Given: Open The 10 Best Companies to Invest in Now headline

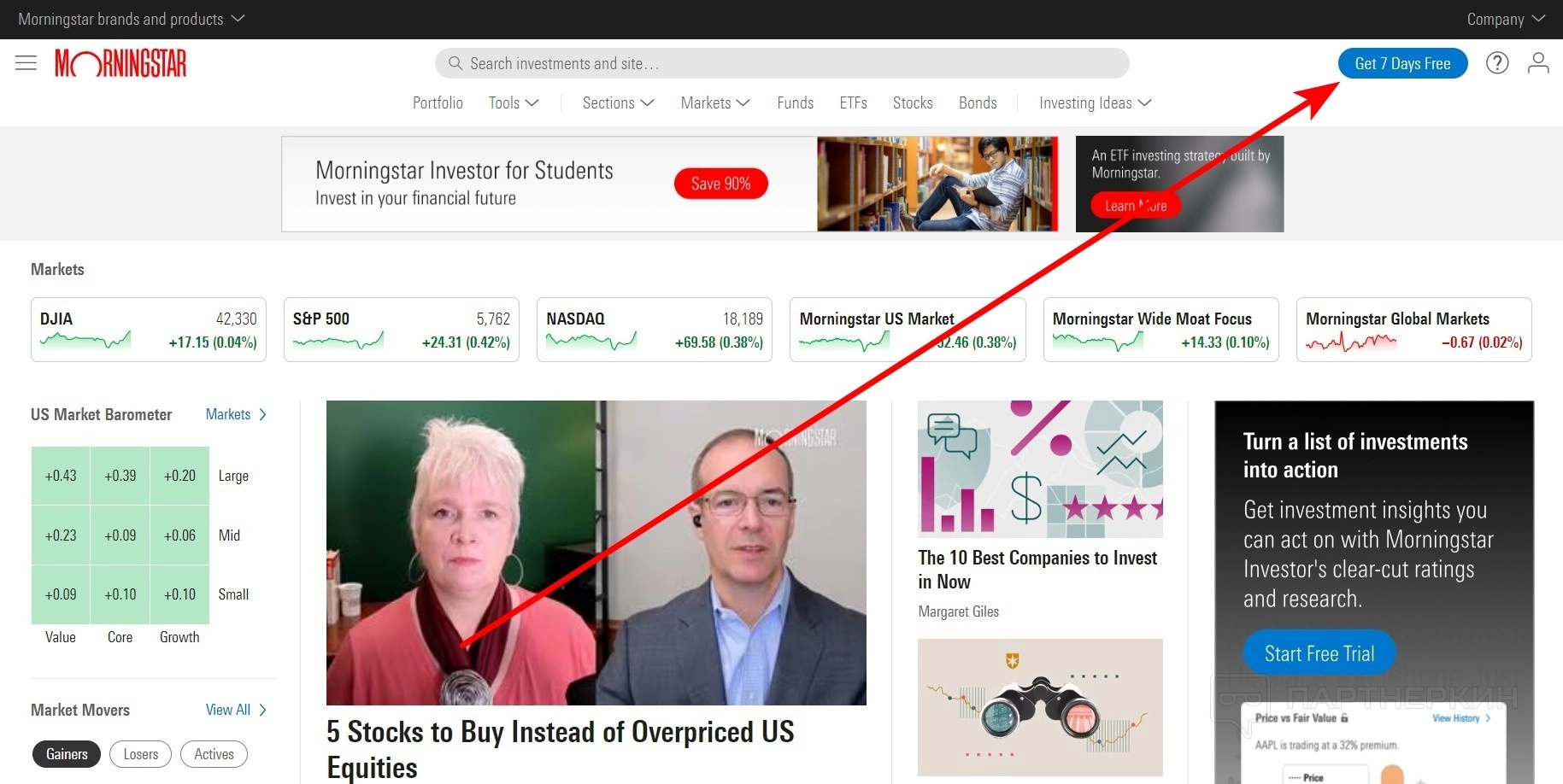Looking at the screenshot, I should click(x=1037, y=570).
